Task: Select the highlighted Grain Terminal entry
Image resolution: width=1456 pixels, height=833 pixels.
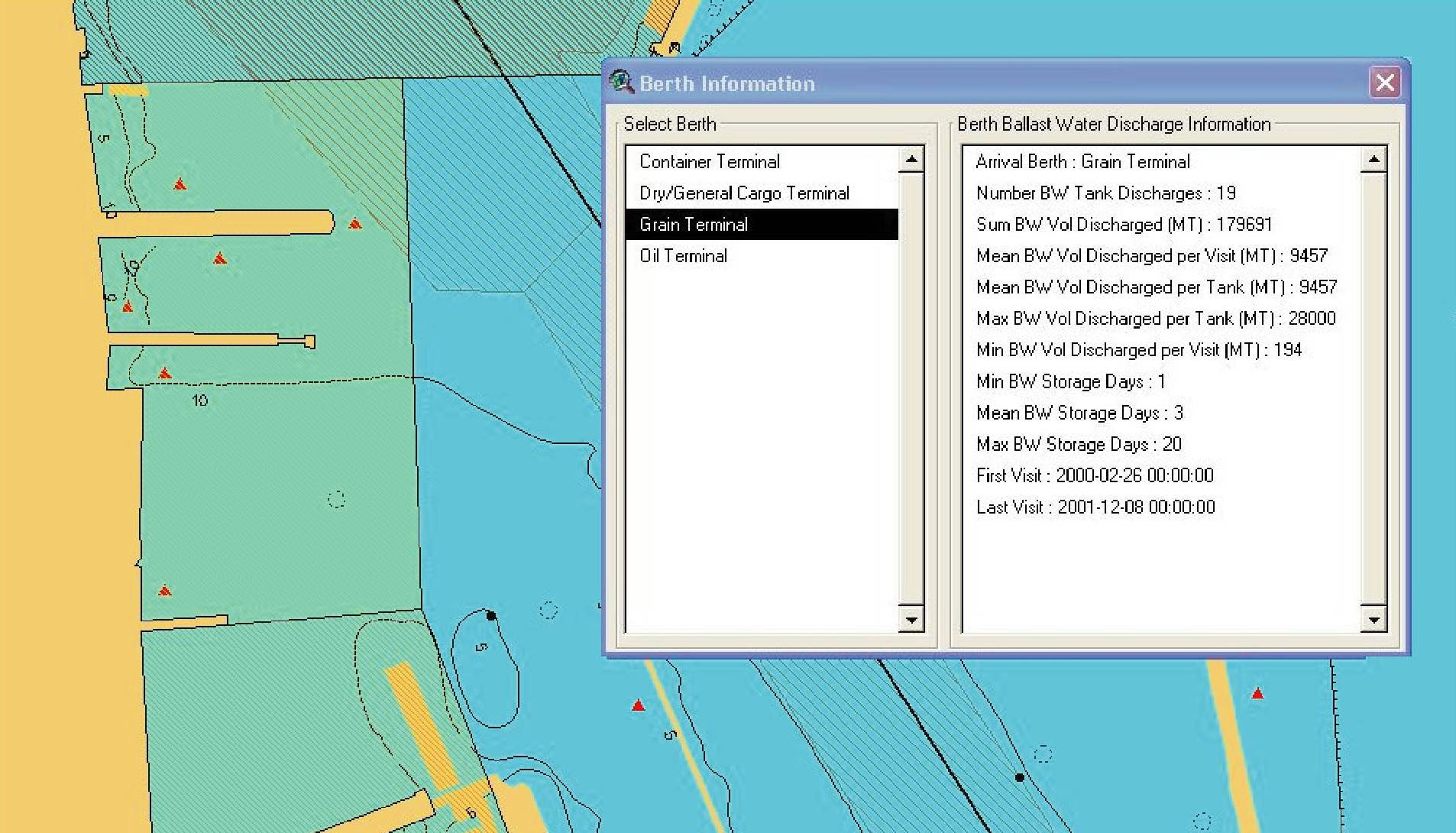Action: 693,225
